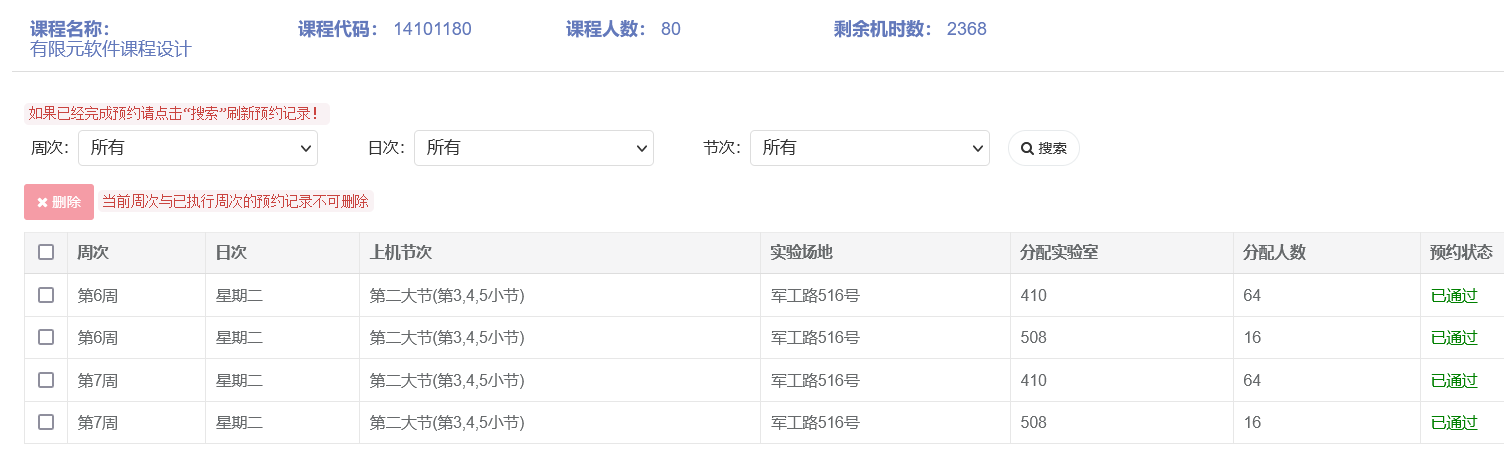Screen dimensions: 1504x466
Task: Click the course name 有限元软件课程设计
Action: coord(111,49)
